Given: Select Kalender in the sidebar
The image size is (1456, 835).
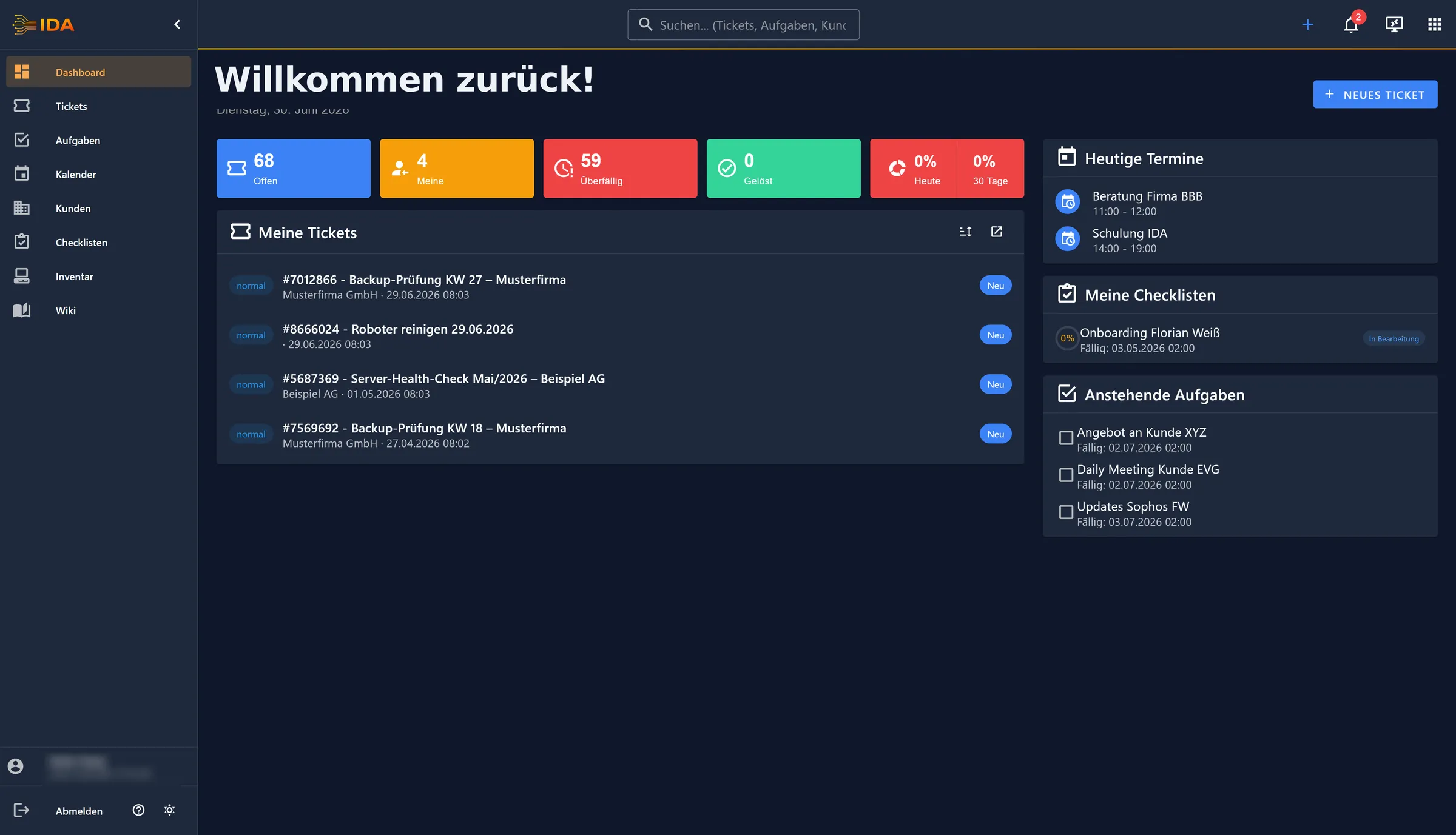Looking at the screenshot, I should 98,174.
